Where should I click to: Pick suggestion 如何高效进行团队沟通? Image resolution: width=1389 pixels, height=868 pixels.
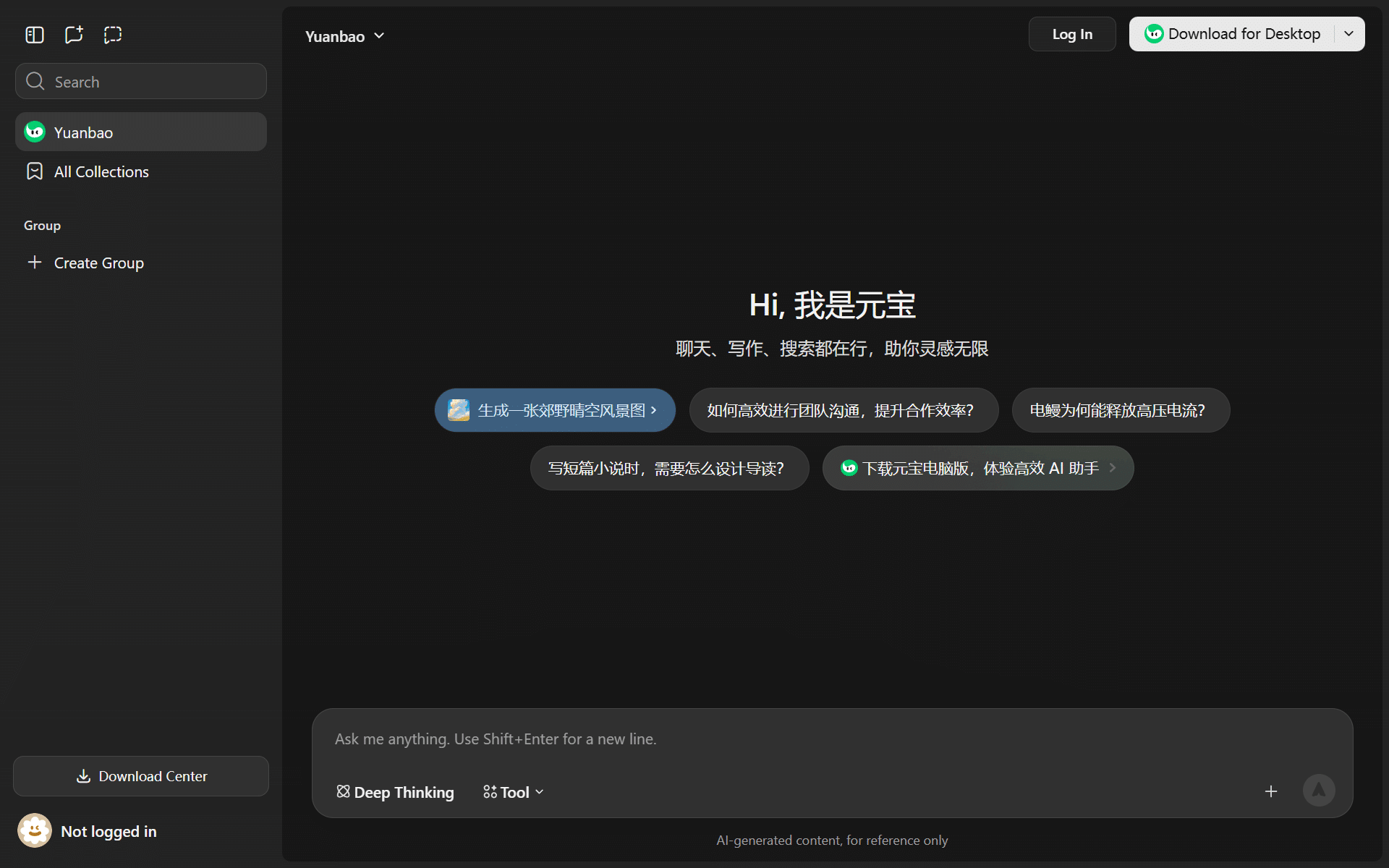(844, 410)
